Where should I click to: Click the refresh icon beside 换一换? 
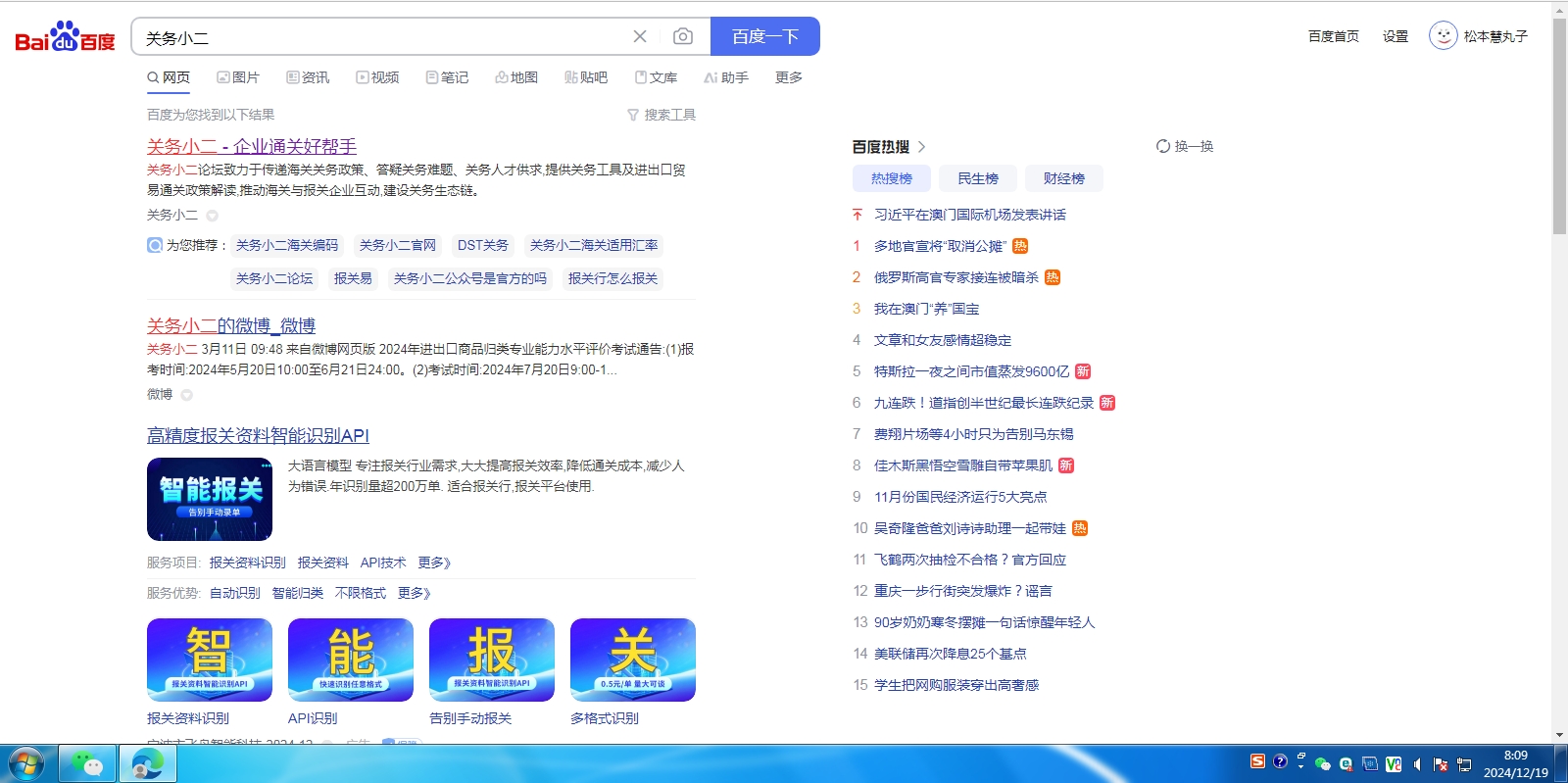pyautogui.click(x=1163, y=146)
